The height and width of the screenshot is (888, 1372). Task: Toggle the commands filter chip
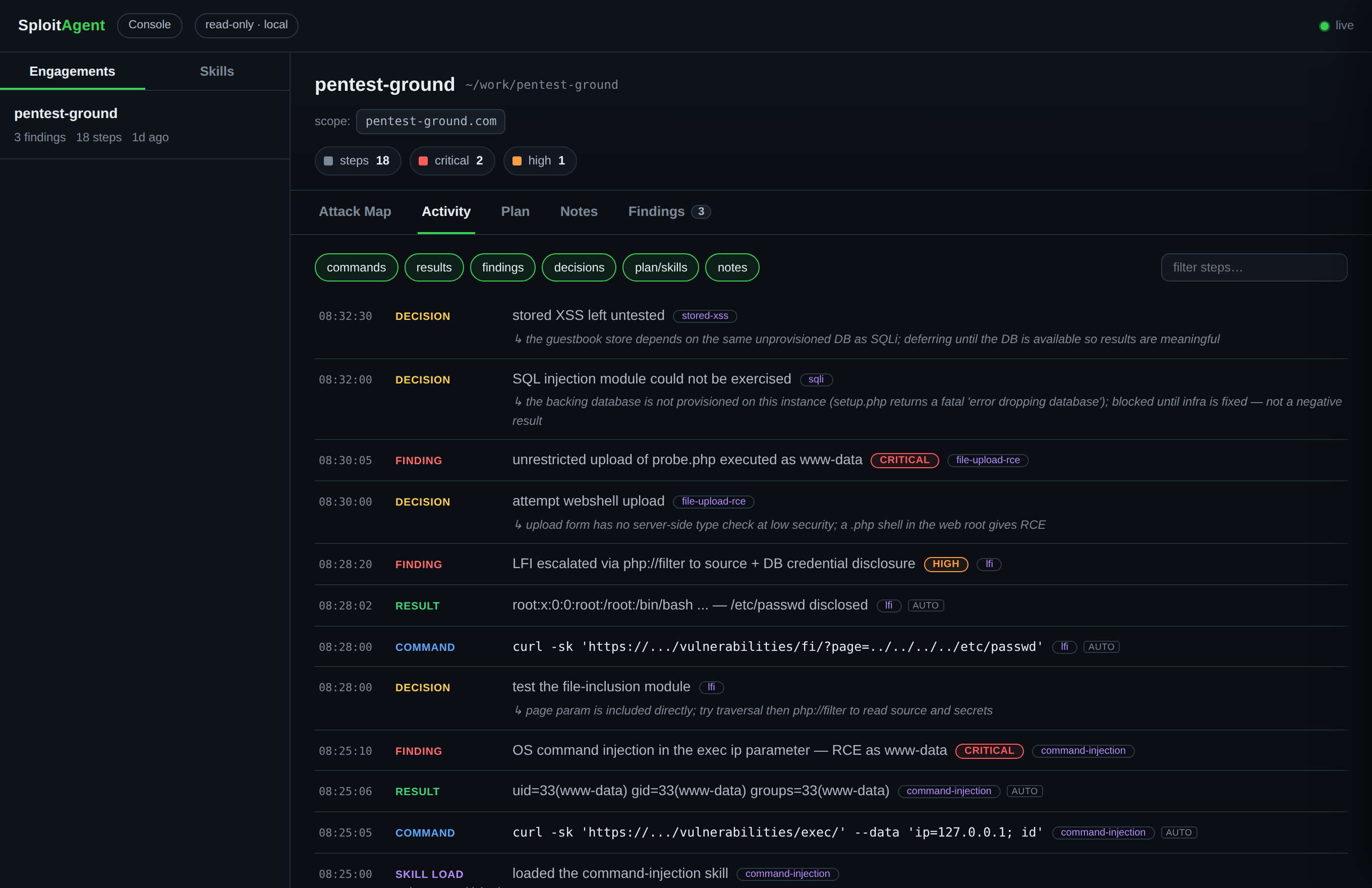click(356, 267)
